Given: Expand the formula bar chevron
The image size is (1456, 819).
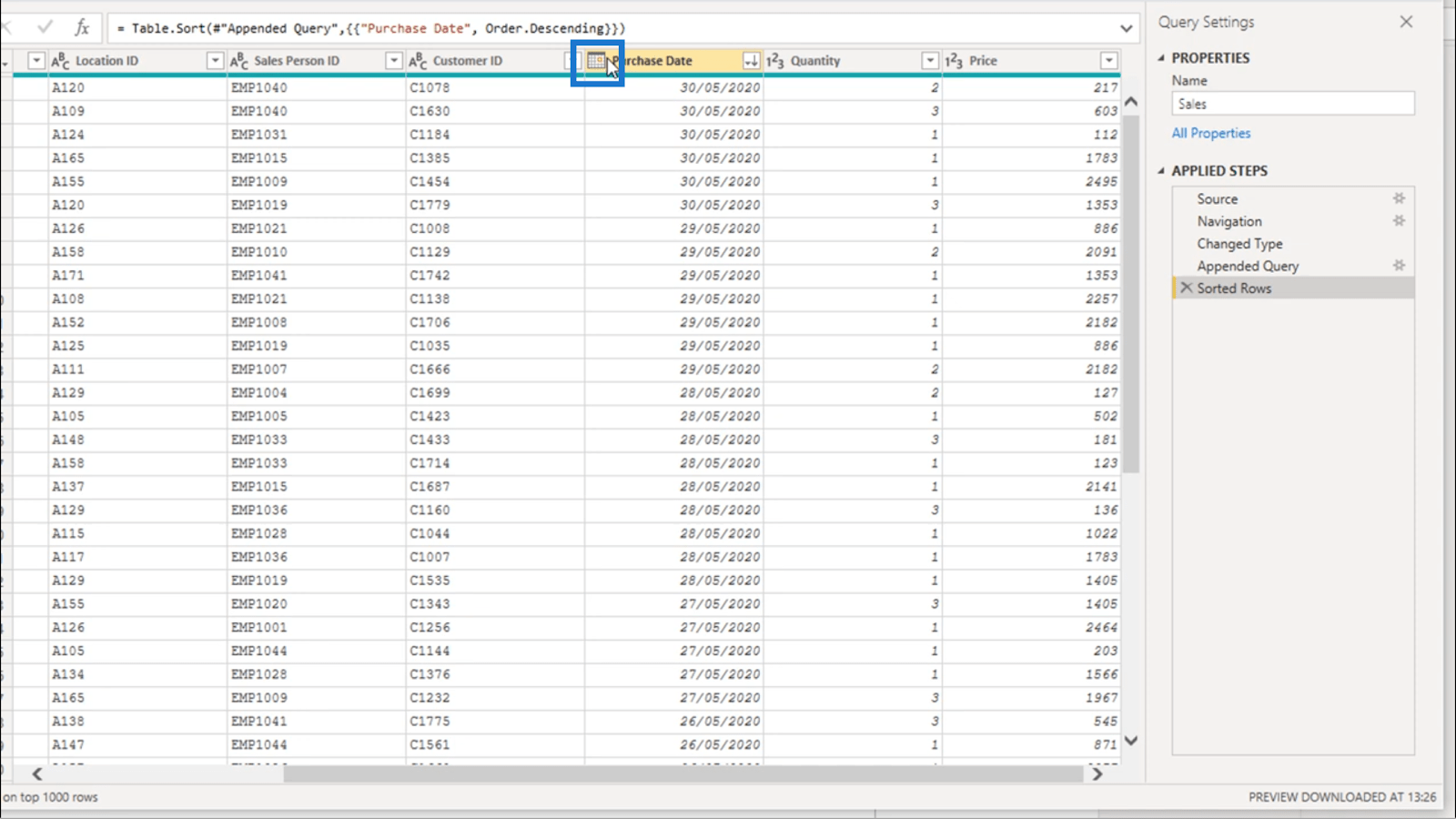Looking at the screenshot, I should (1126, 28).
